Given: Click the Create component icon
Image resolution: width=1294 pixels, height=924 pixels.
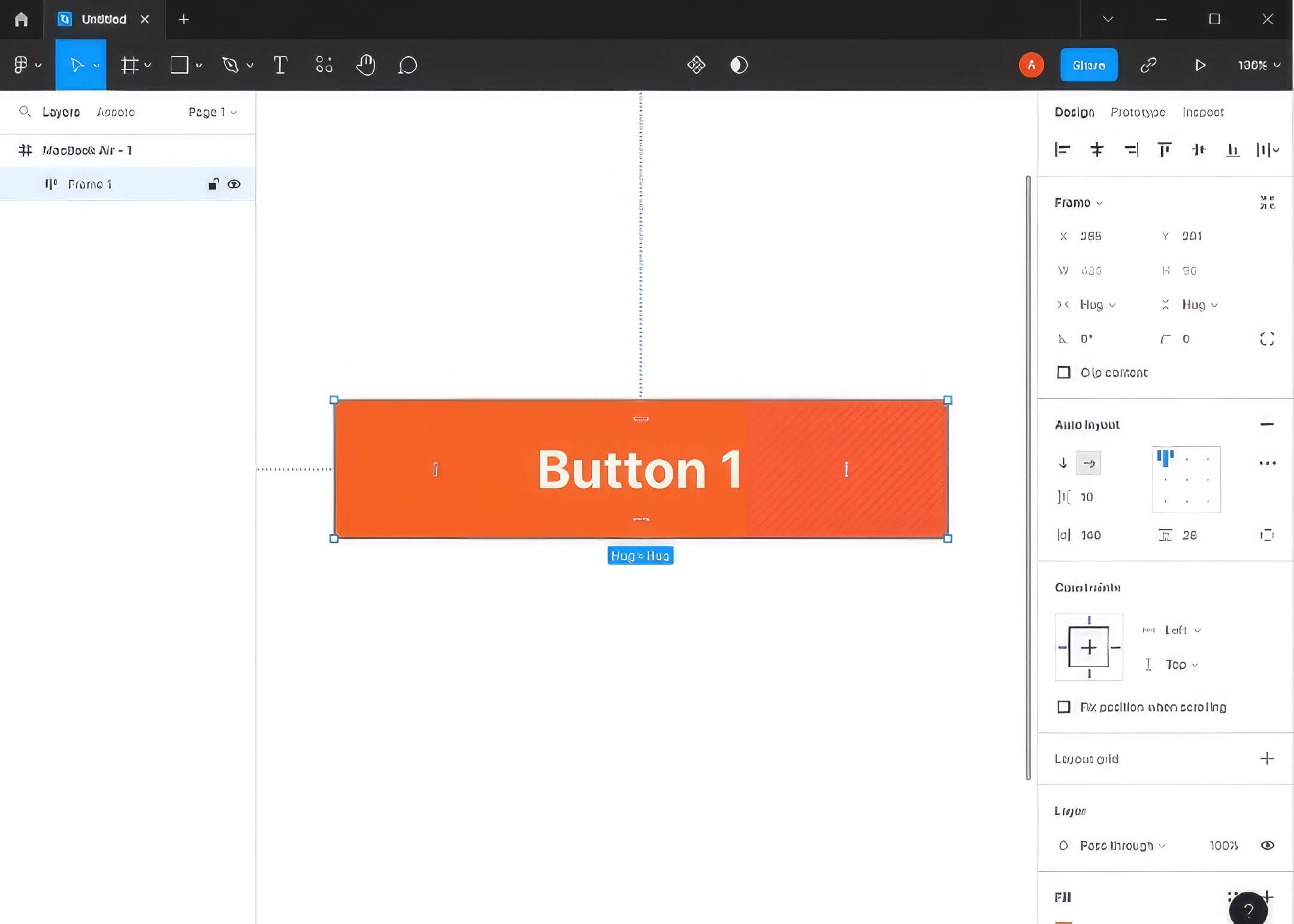Looking at the screenshot, I should [696, 65].
